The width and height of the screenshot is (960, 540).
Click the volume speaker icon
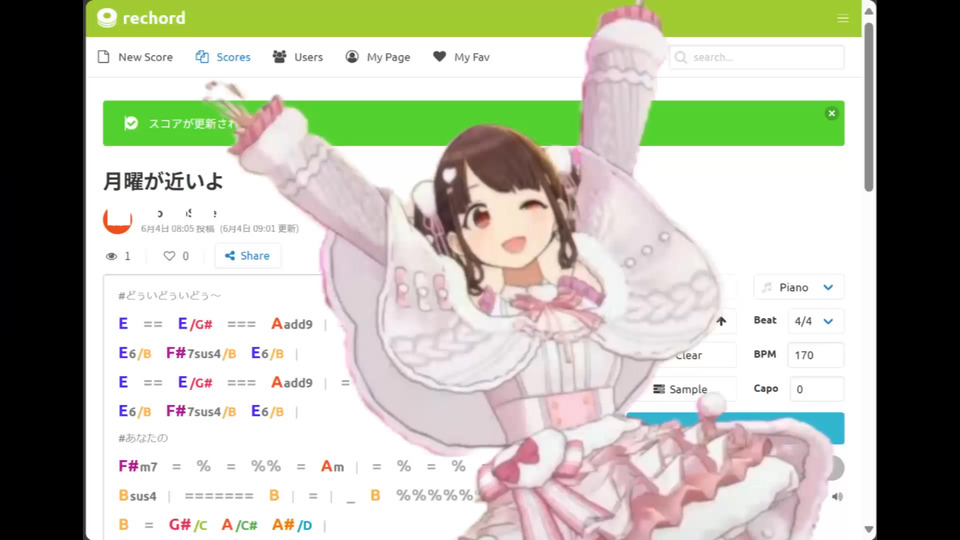click(837, 497)
